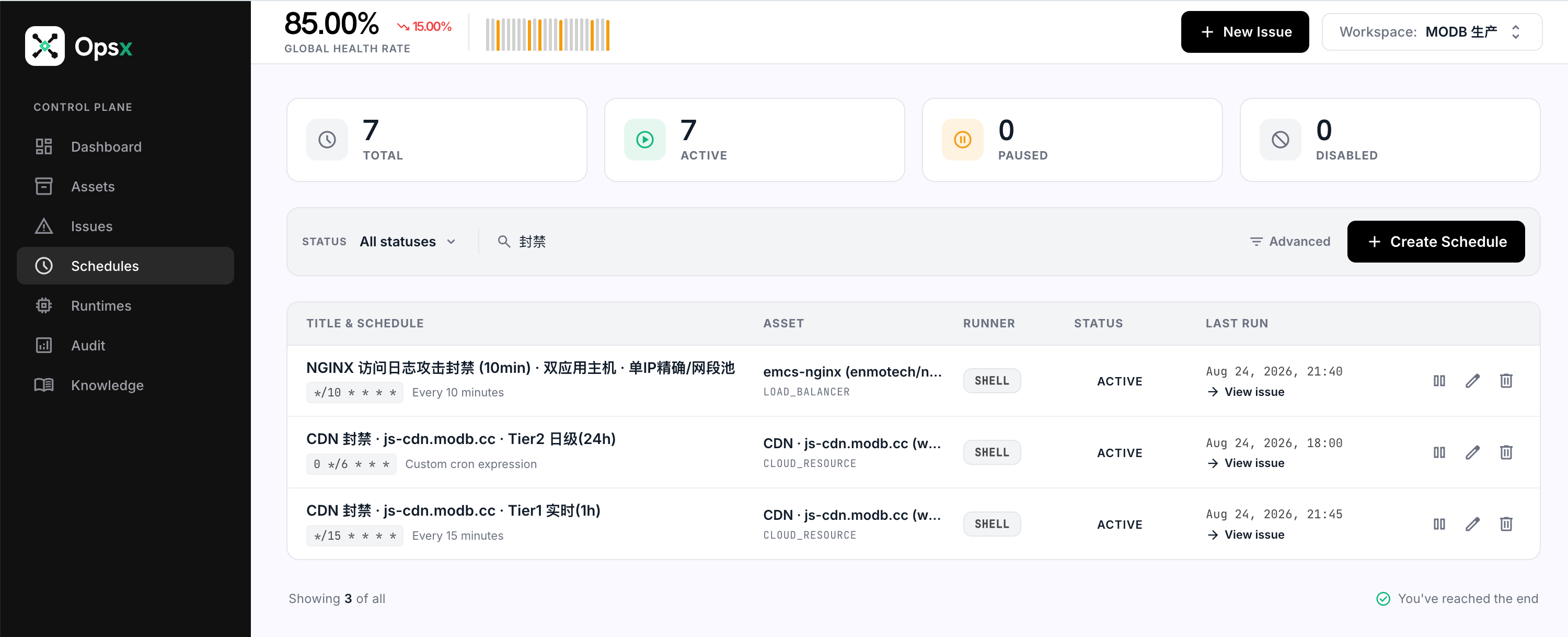Select Schedules in the sidebar
Screen dimensions: 1568x637
point(125,266)
